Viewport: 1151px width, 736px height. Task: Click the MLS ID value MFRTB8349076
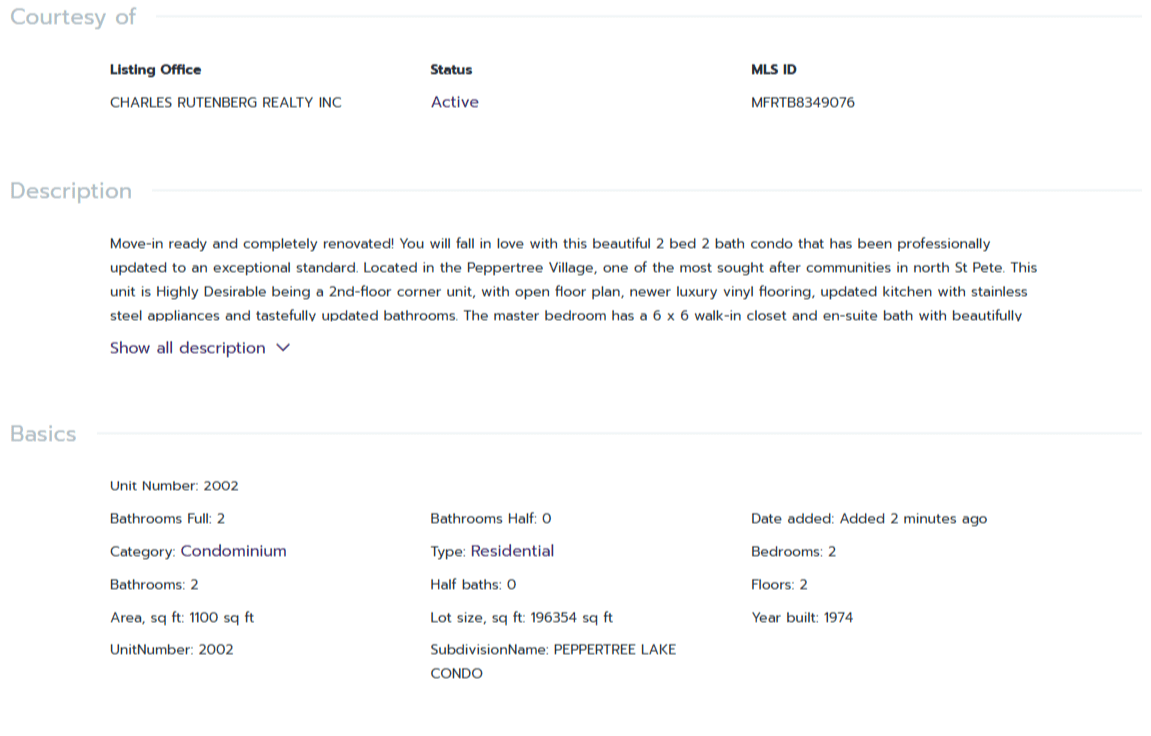click(x=802, y=102)
